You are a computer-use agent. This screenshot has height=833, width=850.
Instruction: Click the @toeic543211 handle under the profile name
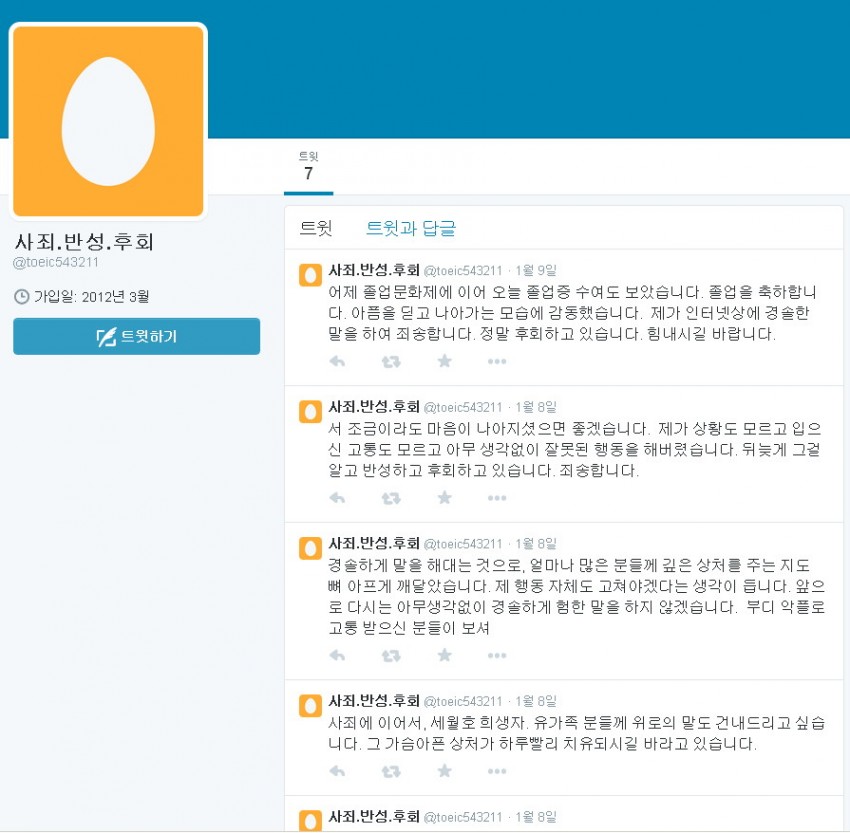[x=56, y=262]
